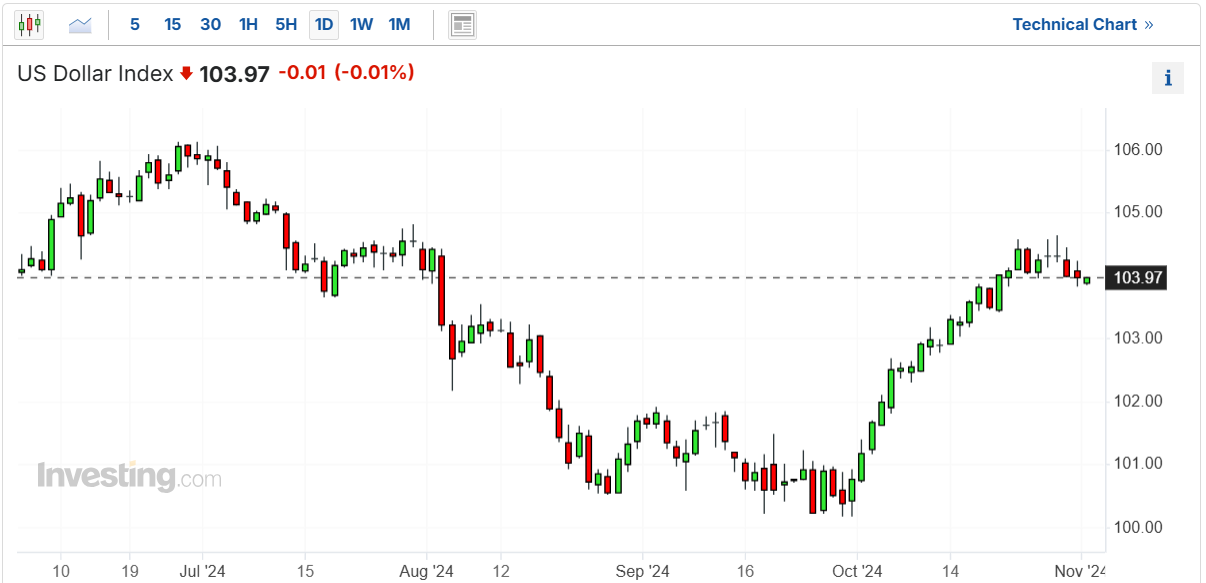Switch chart to 5H timeframe
Viewport: 1206px width, 583px height.
point(286,25)
